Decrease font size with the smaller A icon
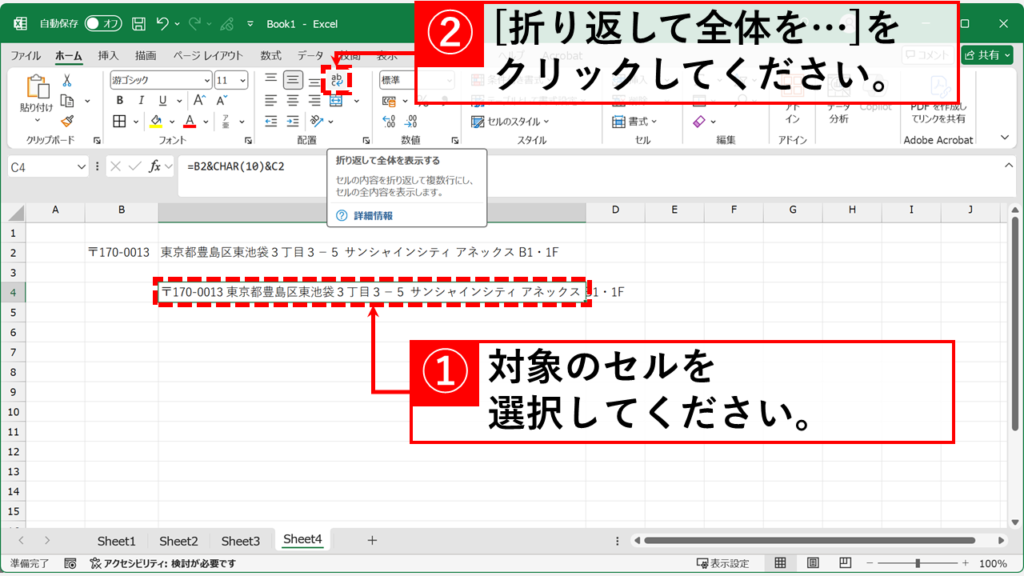 tap(221, 100)
